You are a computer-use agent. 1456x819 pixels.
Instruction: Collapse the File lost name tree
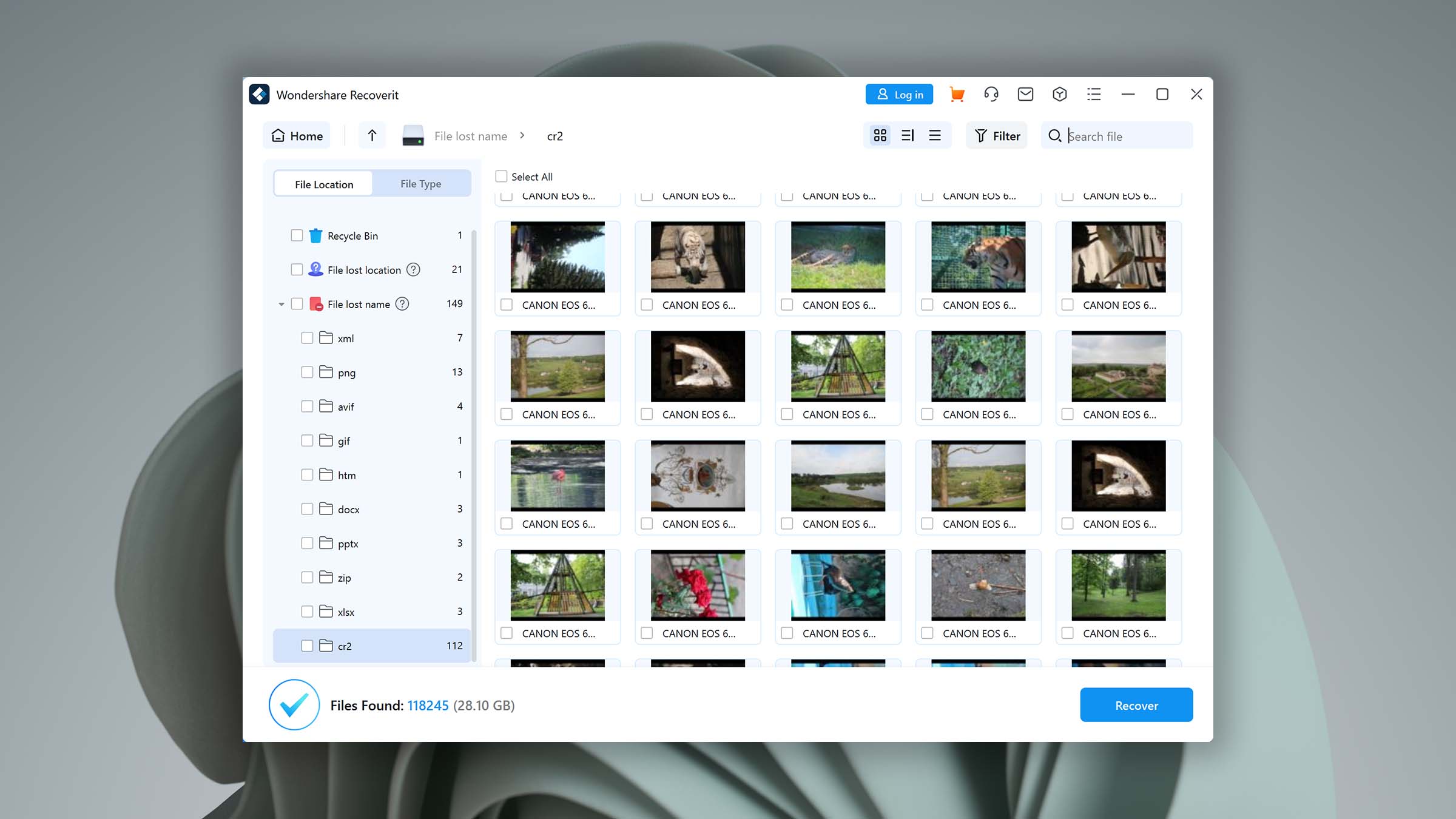[x=281, y=304]
